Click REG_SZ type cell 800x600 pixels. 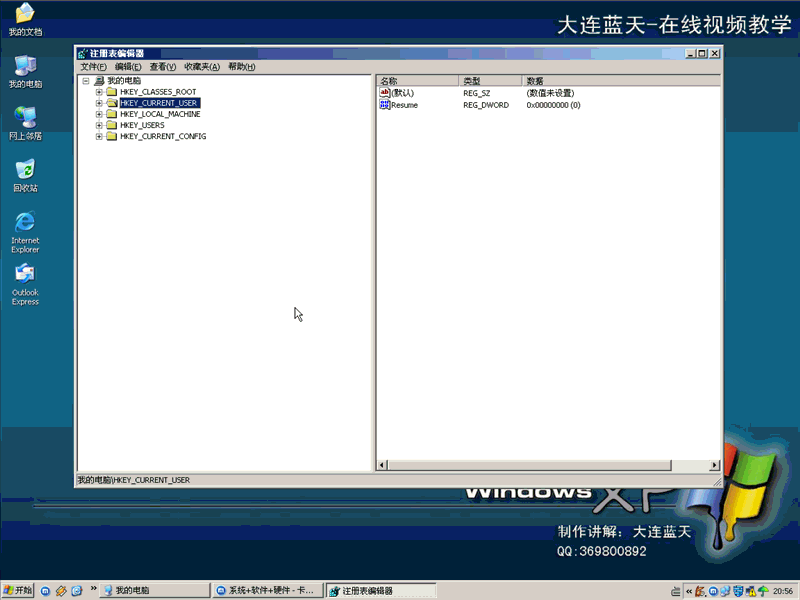[x=477, y=93]
